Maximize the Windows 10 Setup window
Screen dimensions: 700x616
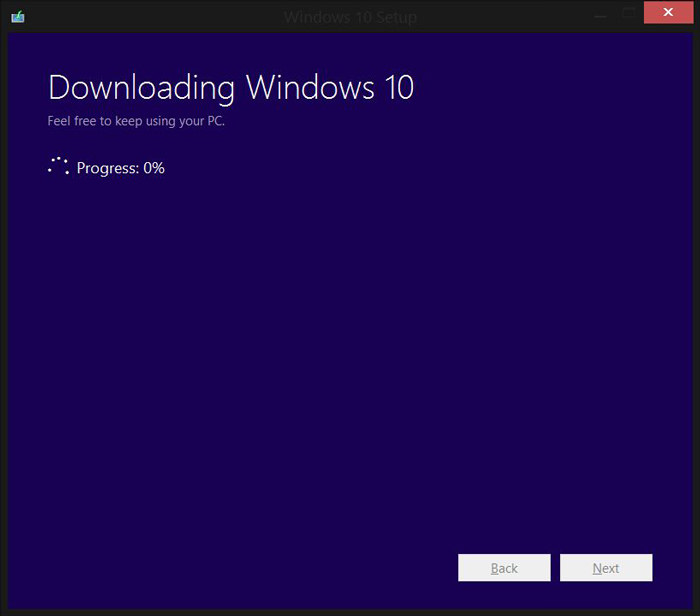tap(629, 14)
